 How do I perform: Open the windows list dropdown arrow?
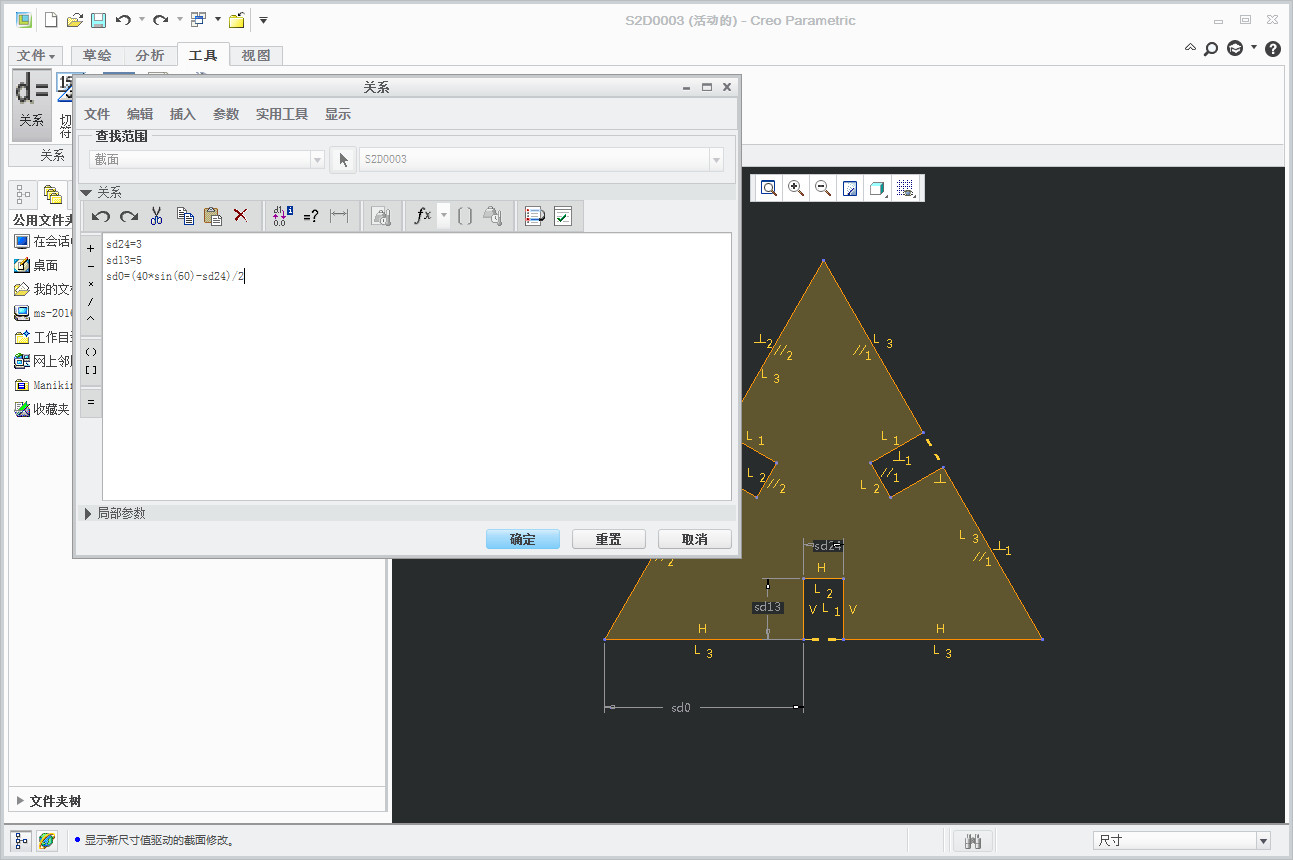coord(217,20)
